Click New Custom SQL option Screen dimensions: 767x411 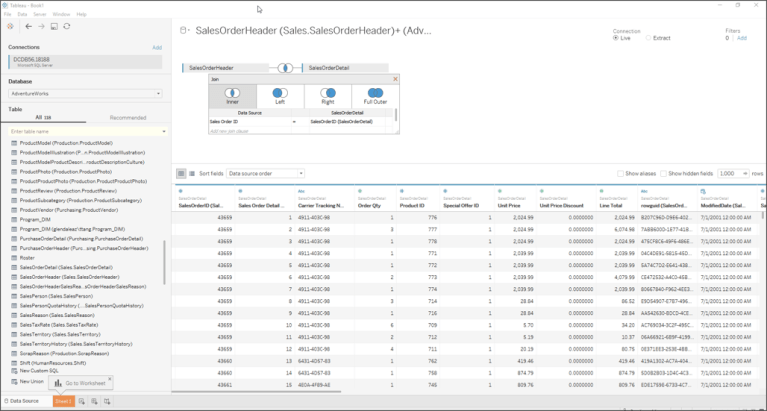(42, 371)
